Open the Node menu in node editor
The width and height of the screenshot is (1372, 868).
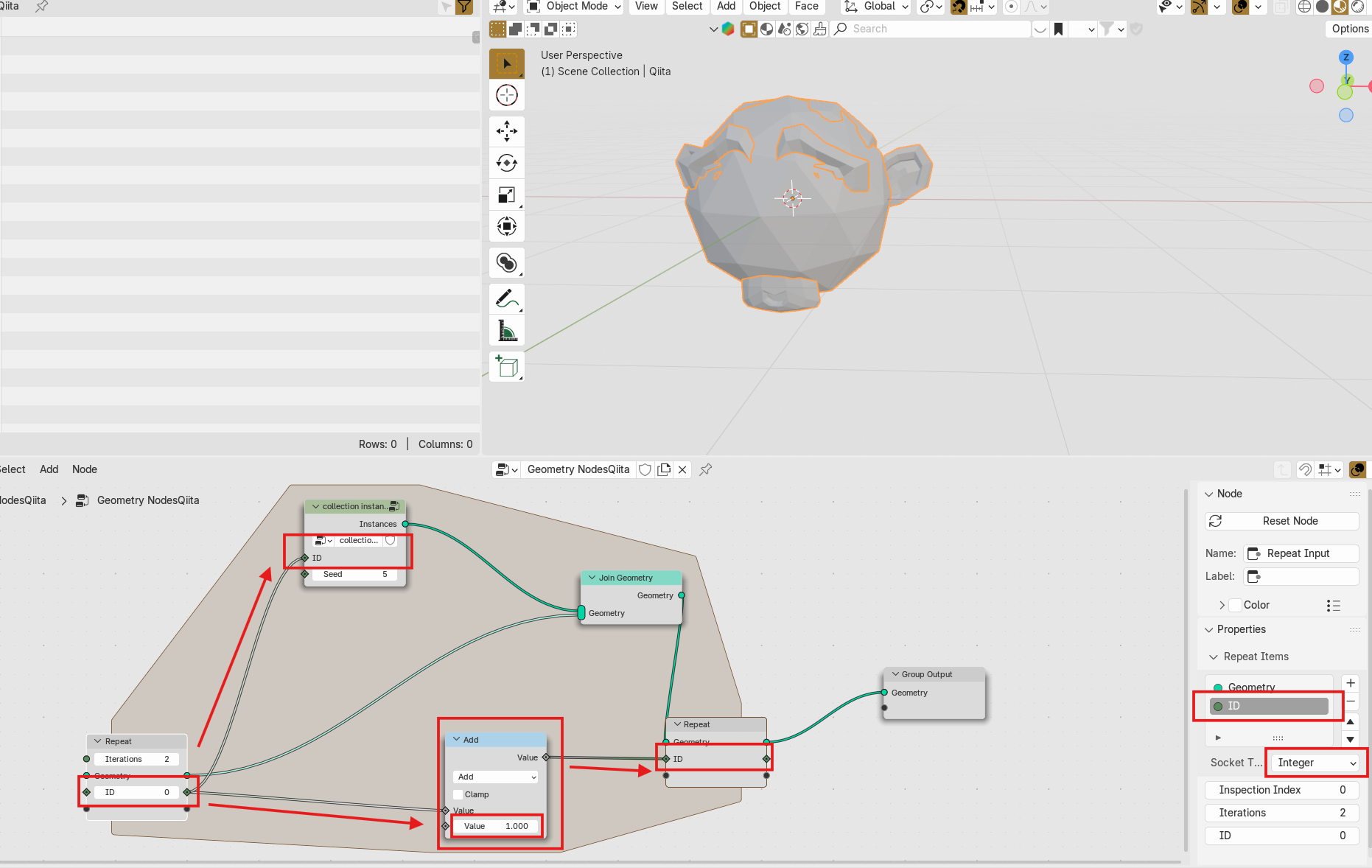(85, 469)
